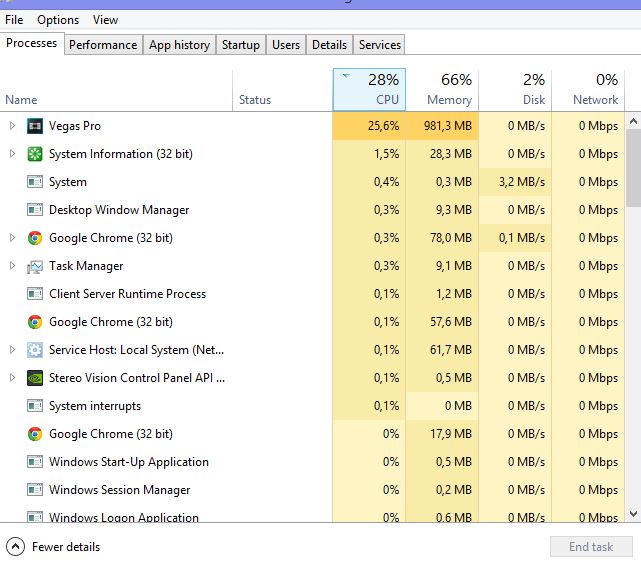The width and height of the screenshot is (641, 564).
Task: Select Windows Session Manager row
Action: tap(312, 490)
